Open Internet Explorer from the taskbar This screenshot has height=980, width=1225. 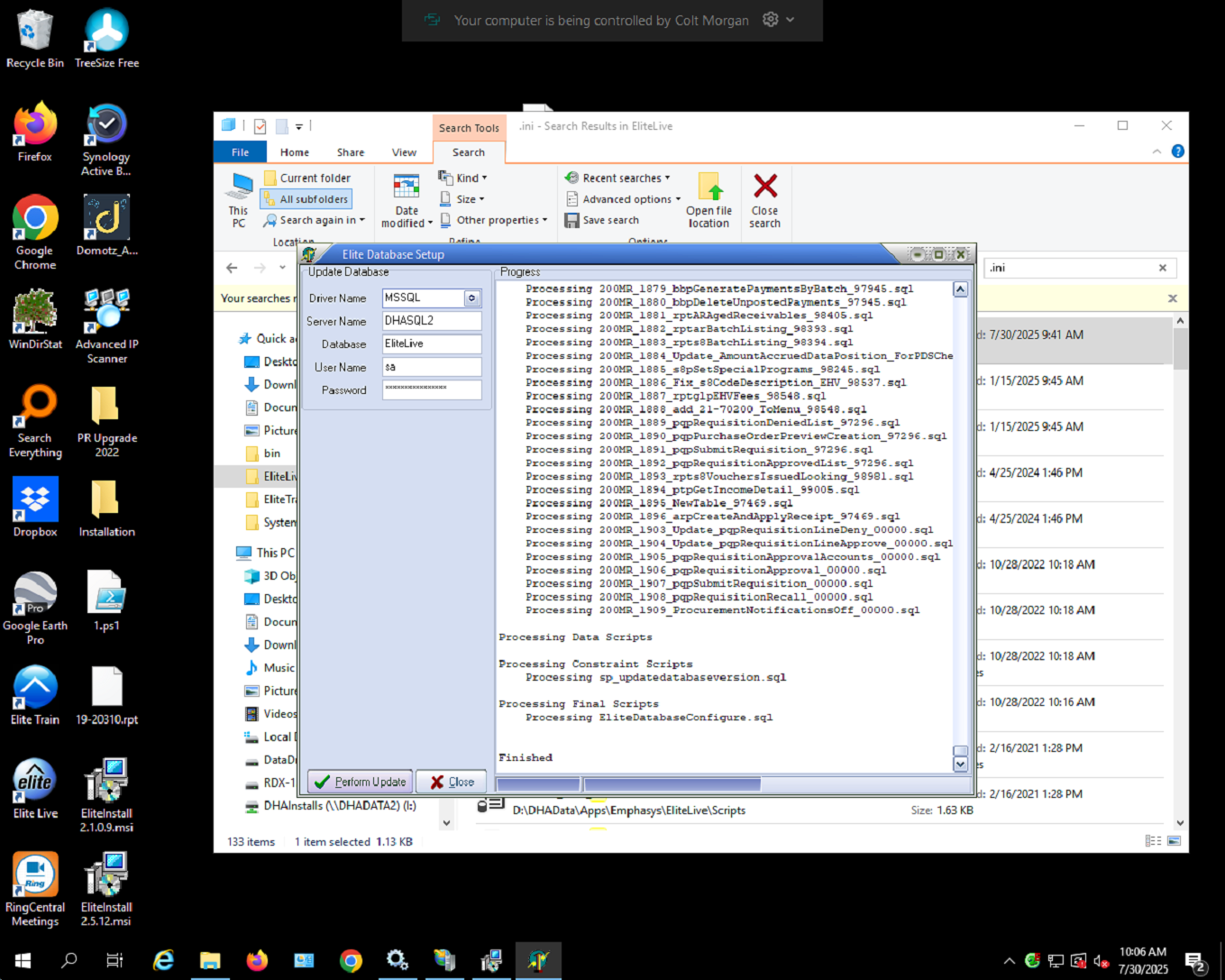coord(163,961)
